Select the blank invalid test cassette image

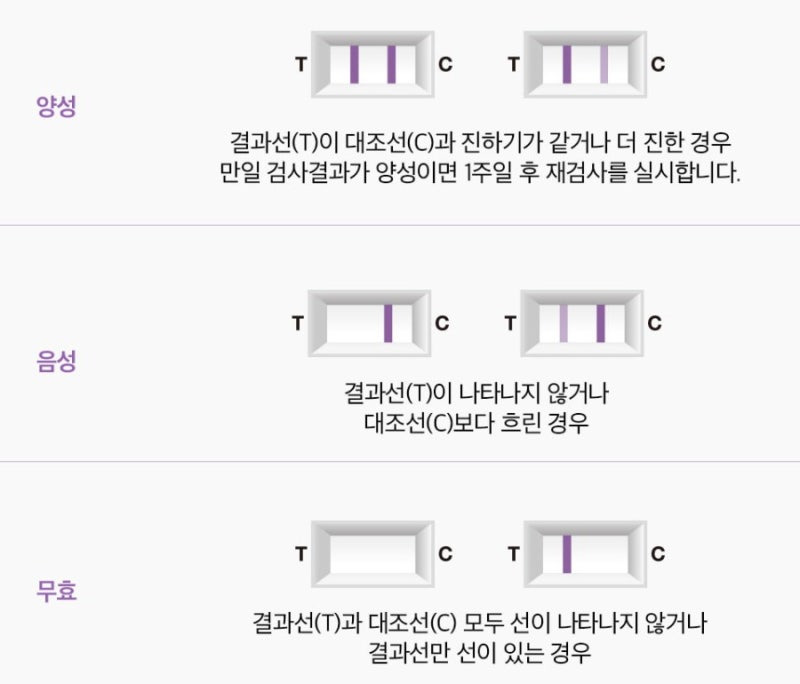tap(372, 554)
